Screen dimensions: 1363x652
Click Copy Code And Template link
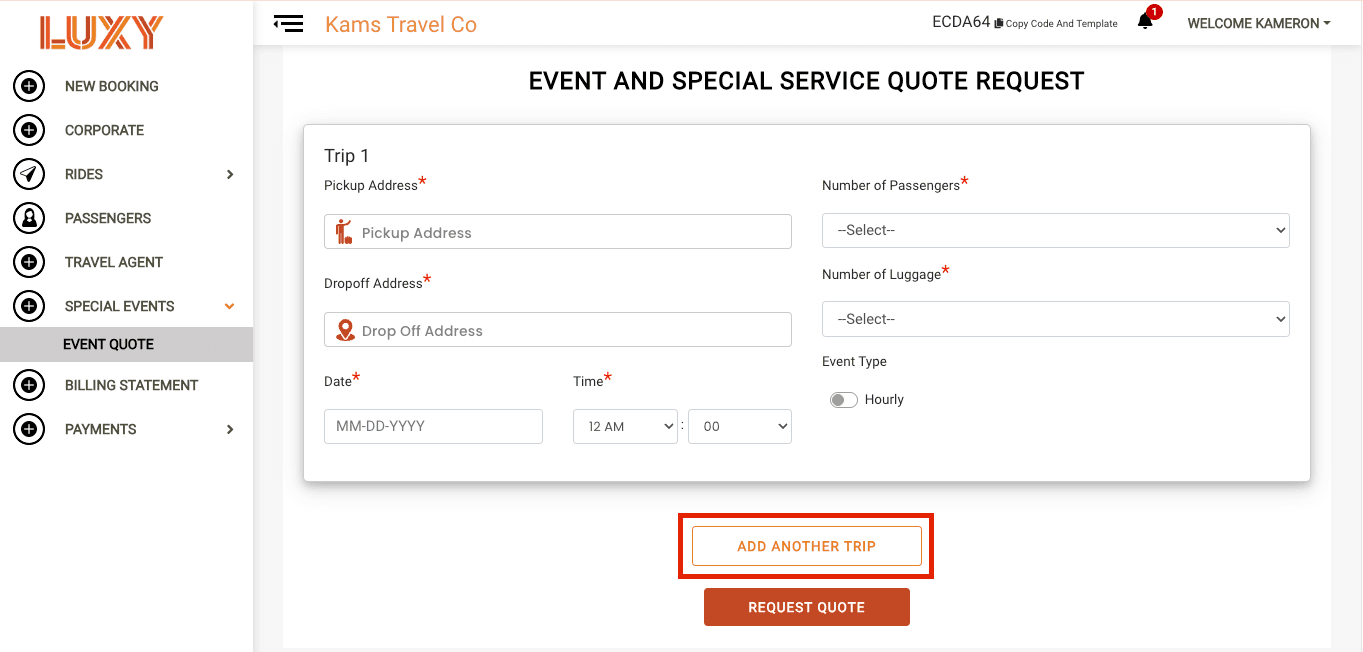coord(1062,24)
